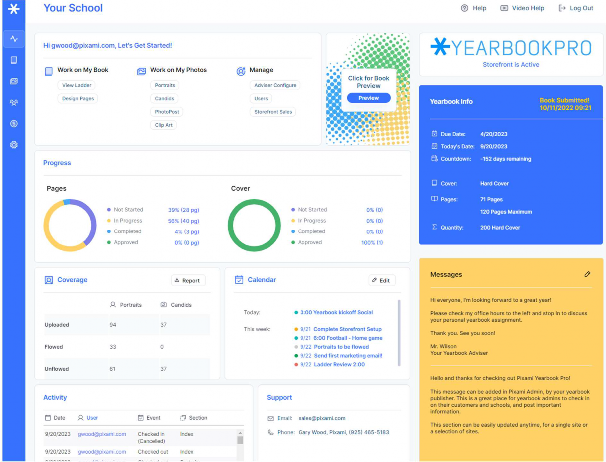Screen dimensions: 606x462
Task: Open the Portraits button
Action: pyautogui.click(x=165, y=85)
